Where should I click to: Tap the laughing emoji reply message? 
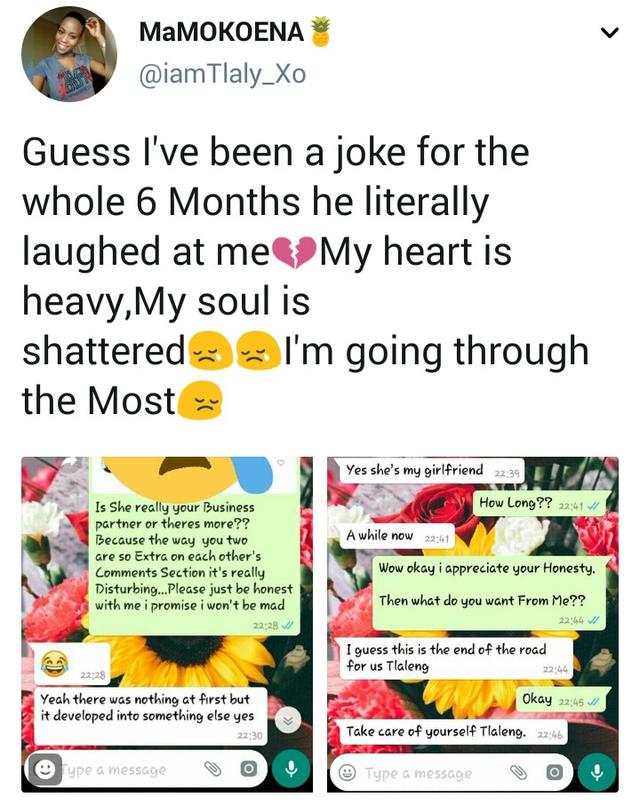[x=66, y=664]
